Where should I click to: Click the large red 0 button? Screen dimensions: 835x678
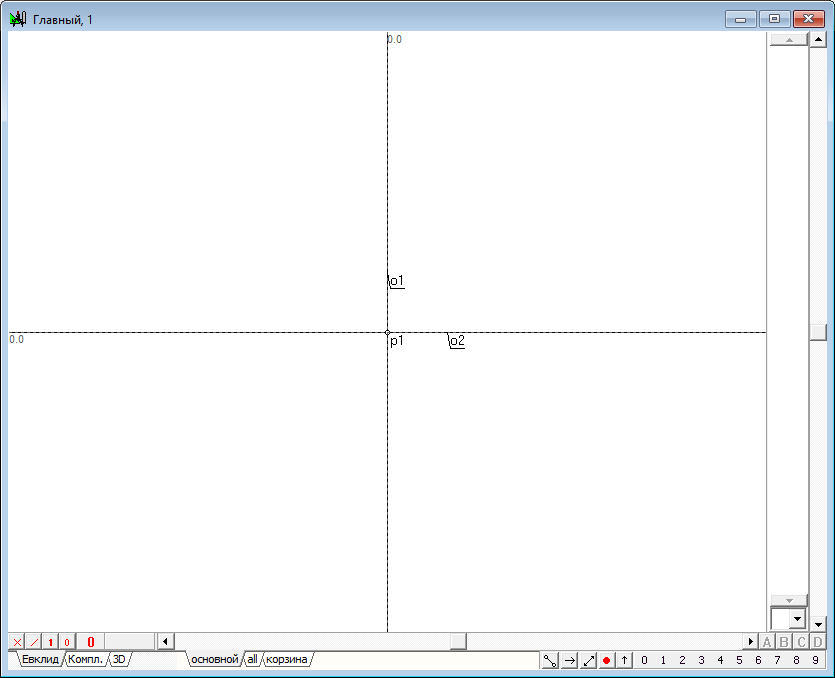pyautogui.click(x=91, y=642)
